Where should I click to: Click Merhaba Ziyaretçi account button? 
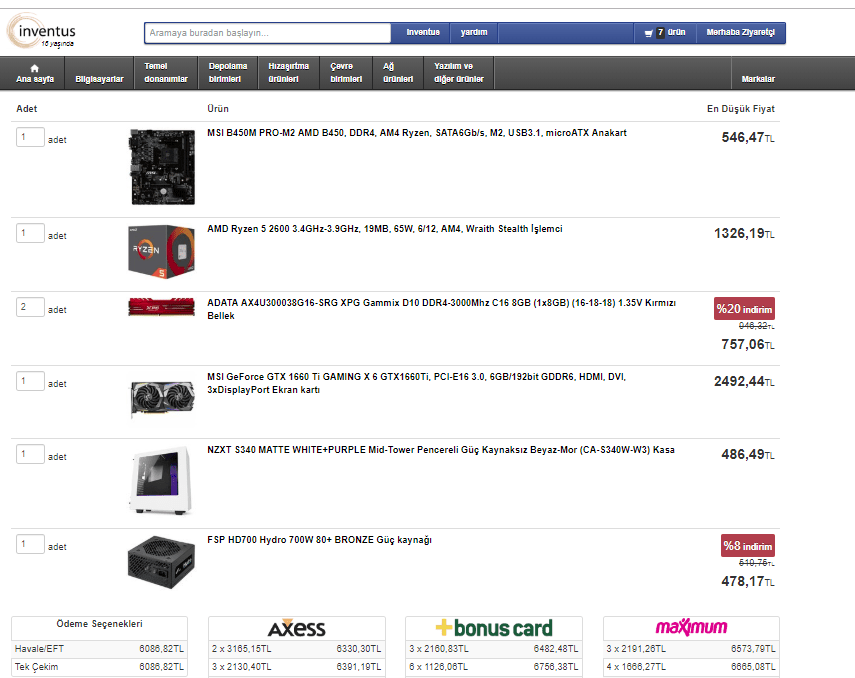740,33
